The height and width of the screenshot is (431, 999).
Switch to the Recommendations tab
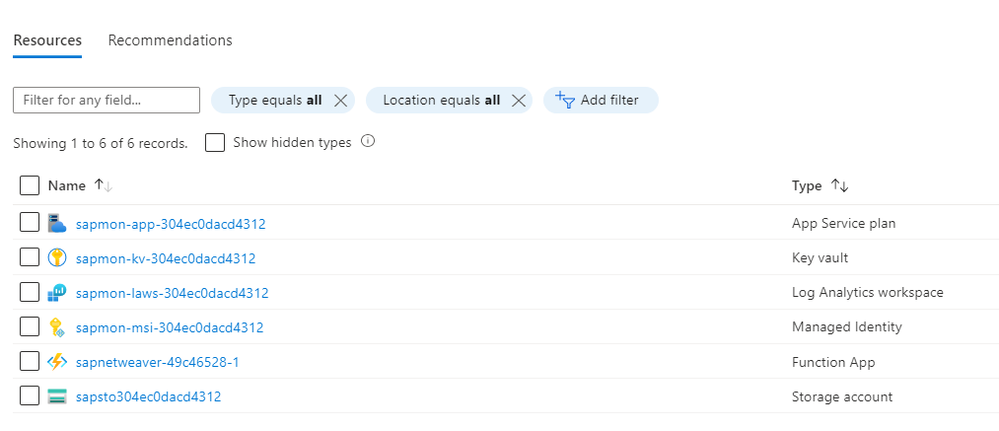[x=170, y=40]
